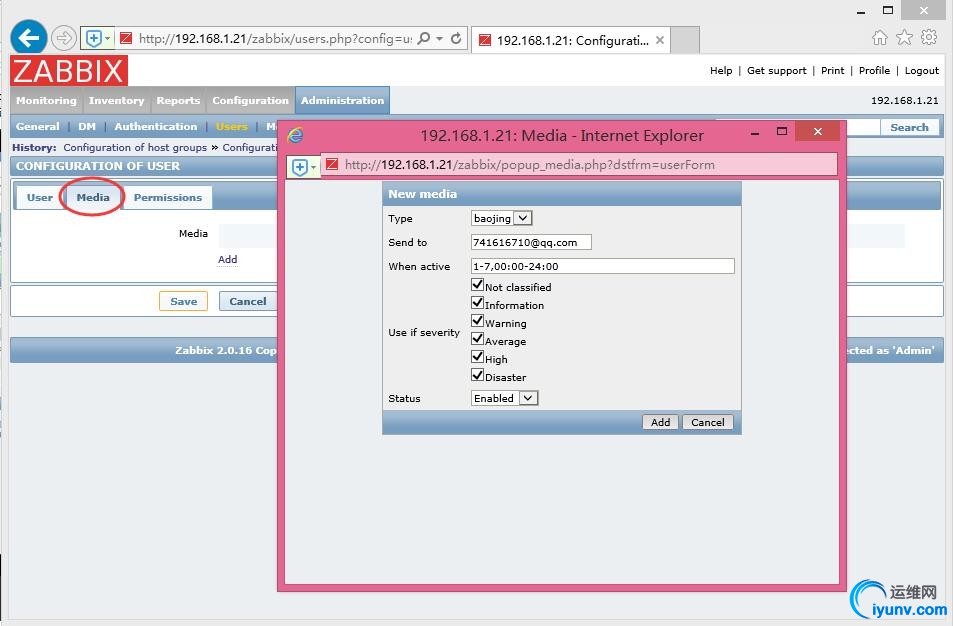Screen dimensions: 953x626
Task: Click the browser back arrow button
Action: tap(29, 38)
